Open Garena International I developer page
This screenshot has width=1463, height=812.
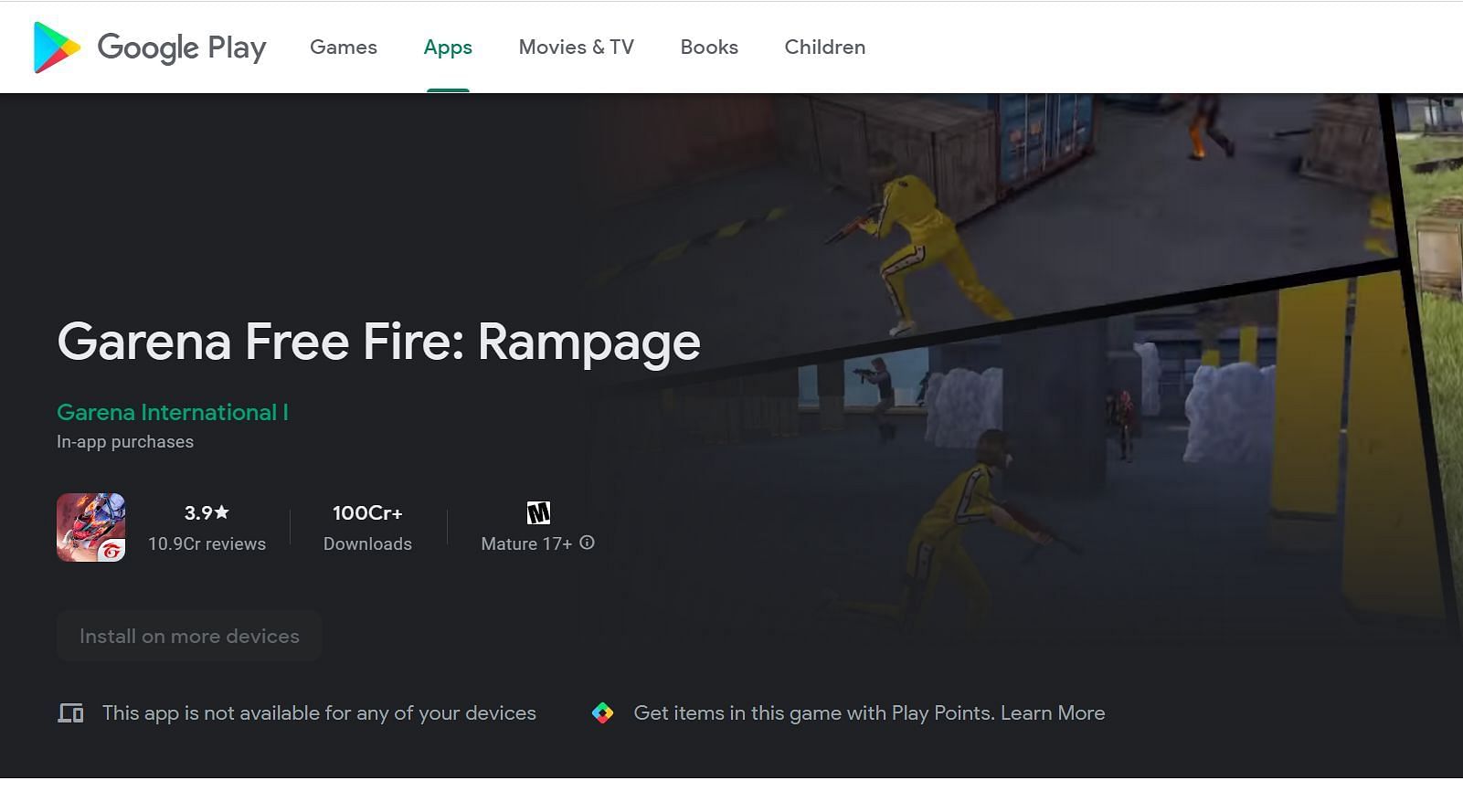click(x=173, y=412)
